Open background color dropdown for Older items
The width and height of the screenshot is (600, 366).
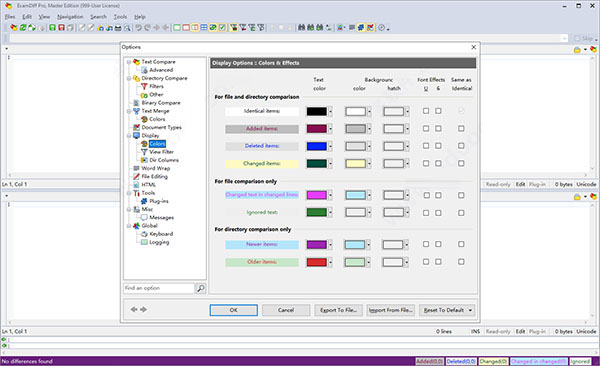click(x=368, y=262)
